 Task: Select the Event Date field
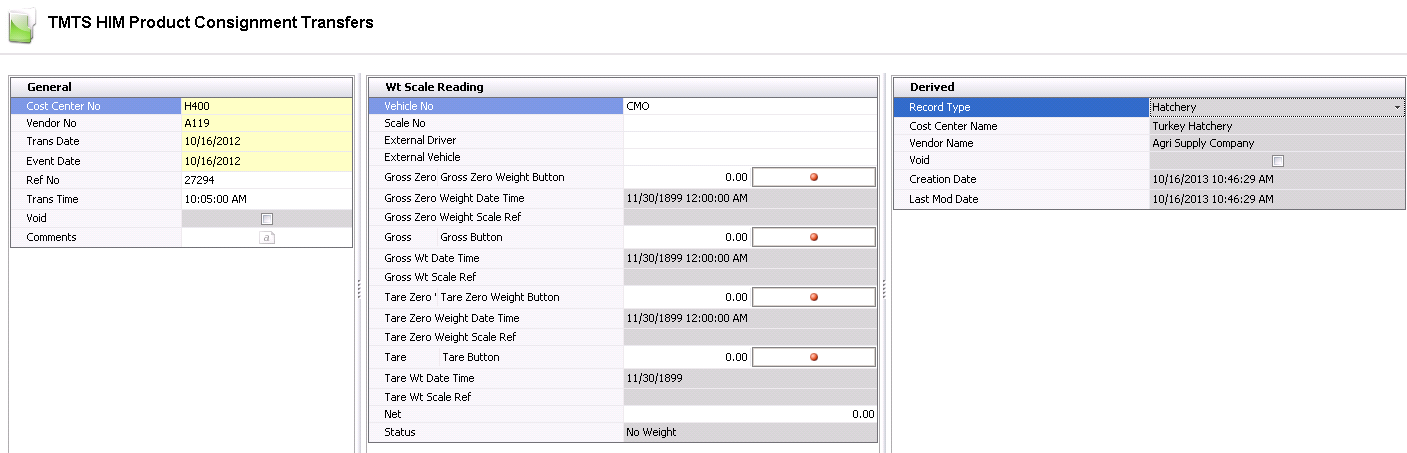pyautogui.click(x=265, y=161)
